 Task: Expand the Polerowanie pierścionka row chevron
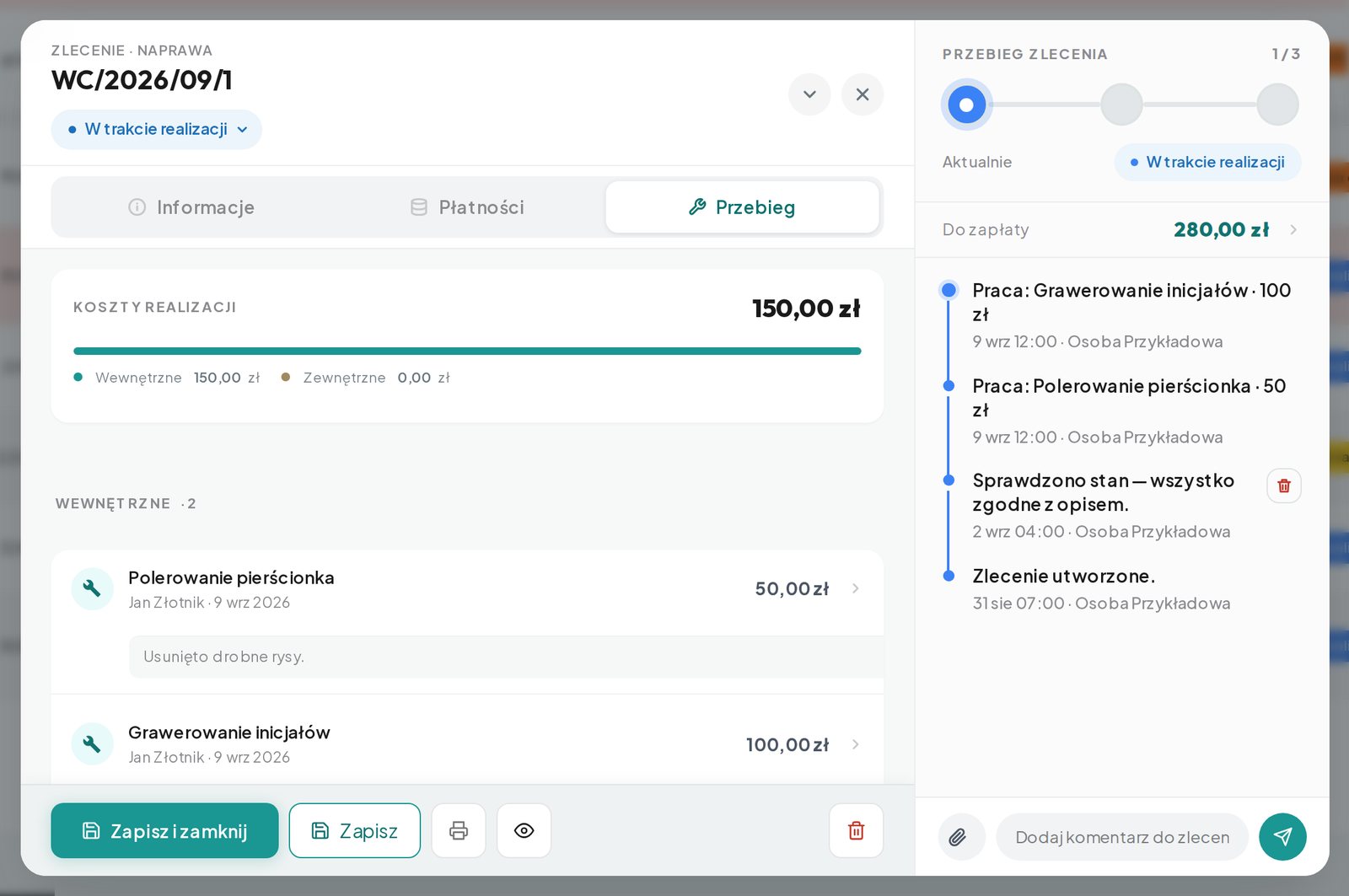(855, 588)
